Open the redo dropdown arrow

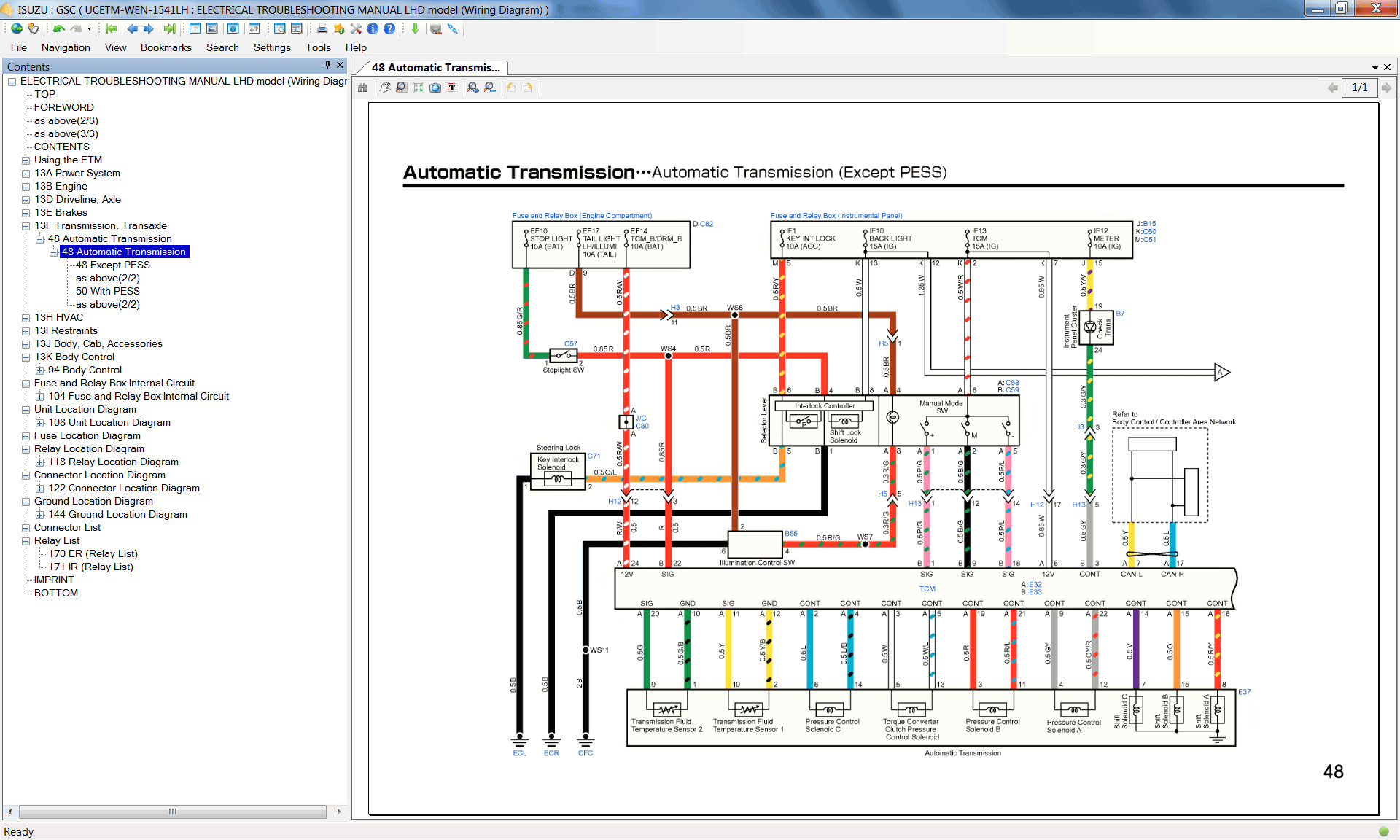pyautogui.click(x=89, y=29)
